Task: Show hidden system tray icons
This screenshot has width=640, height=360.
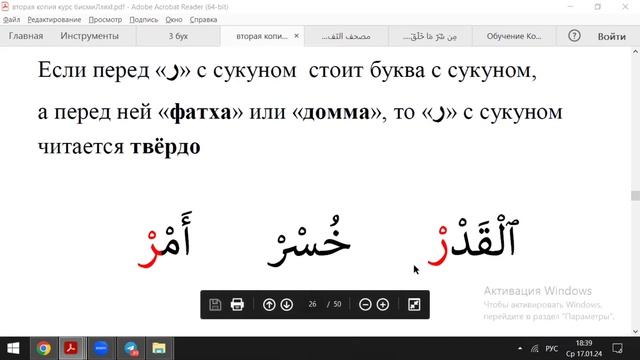Action: click(520, 349)
